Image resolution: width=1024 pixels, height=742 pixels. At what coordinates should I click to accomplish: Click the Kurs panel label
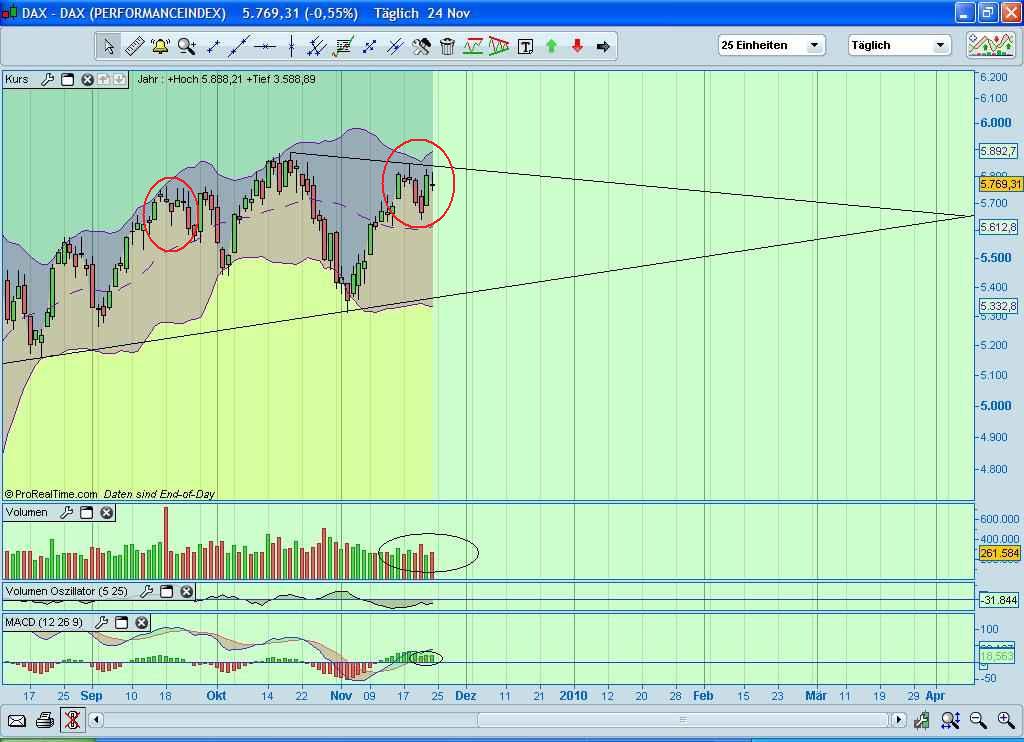pos(17,79)
